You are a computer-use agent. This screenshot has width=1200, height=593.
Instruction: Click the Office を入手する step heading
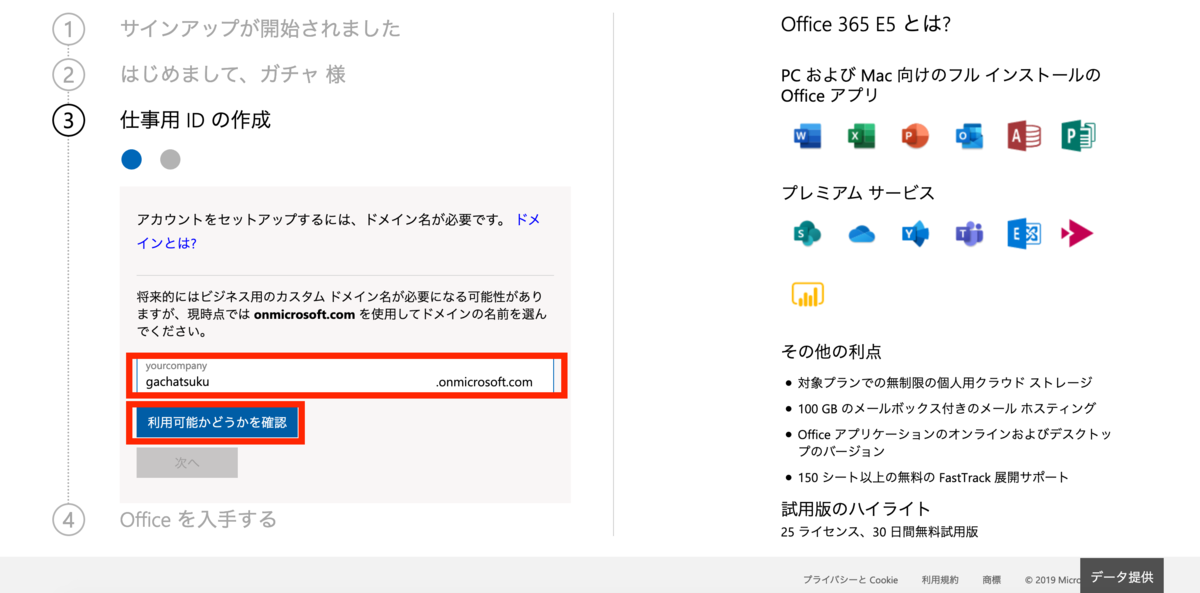click(198, 519)
